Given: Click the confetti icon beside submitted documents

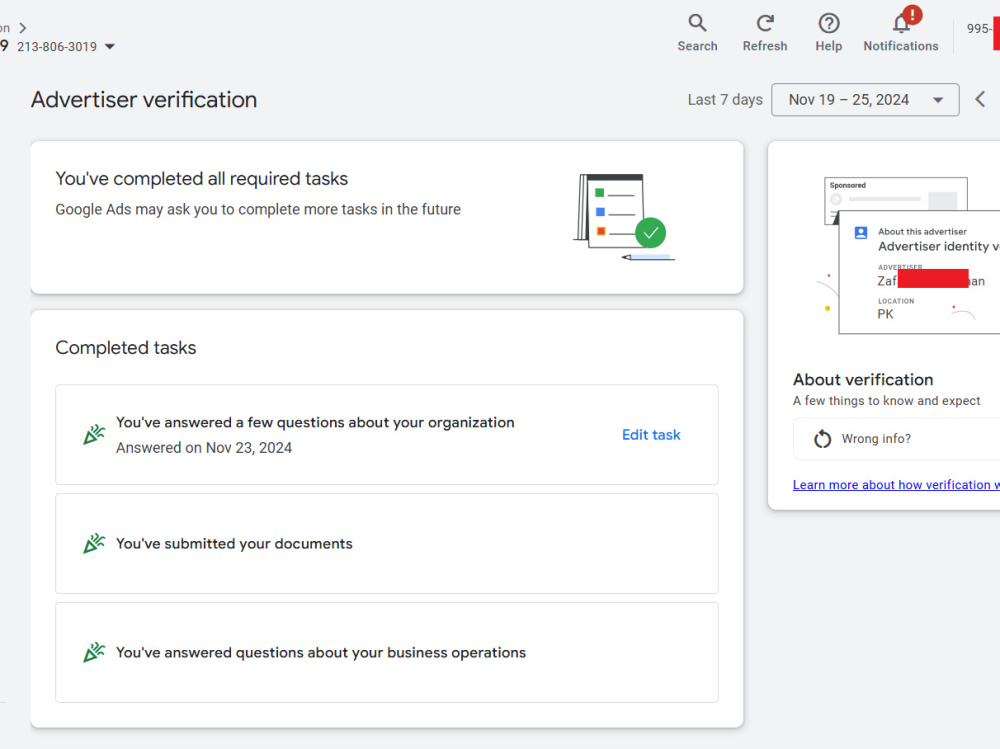Looking at the screenshot, I should [94, 544].
